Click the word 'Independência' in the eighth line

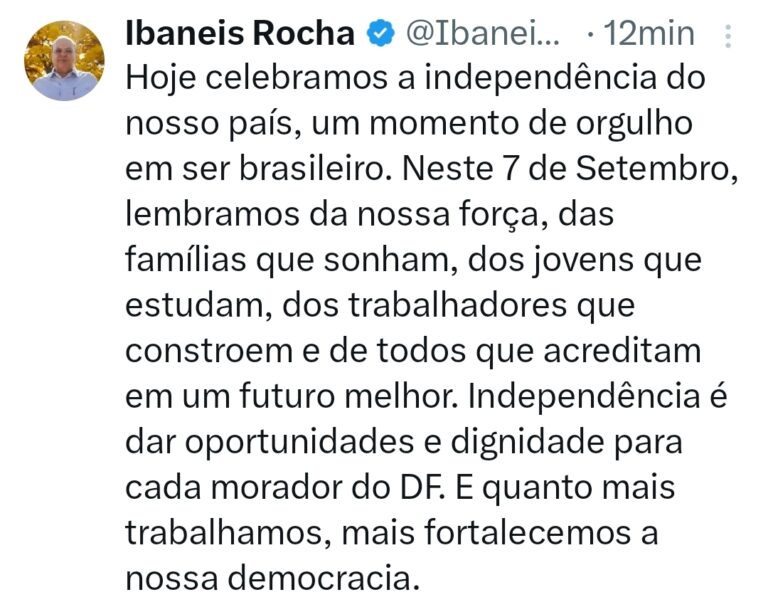click(x=585, y=397)
